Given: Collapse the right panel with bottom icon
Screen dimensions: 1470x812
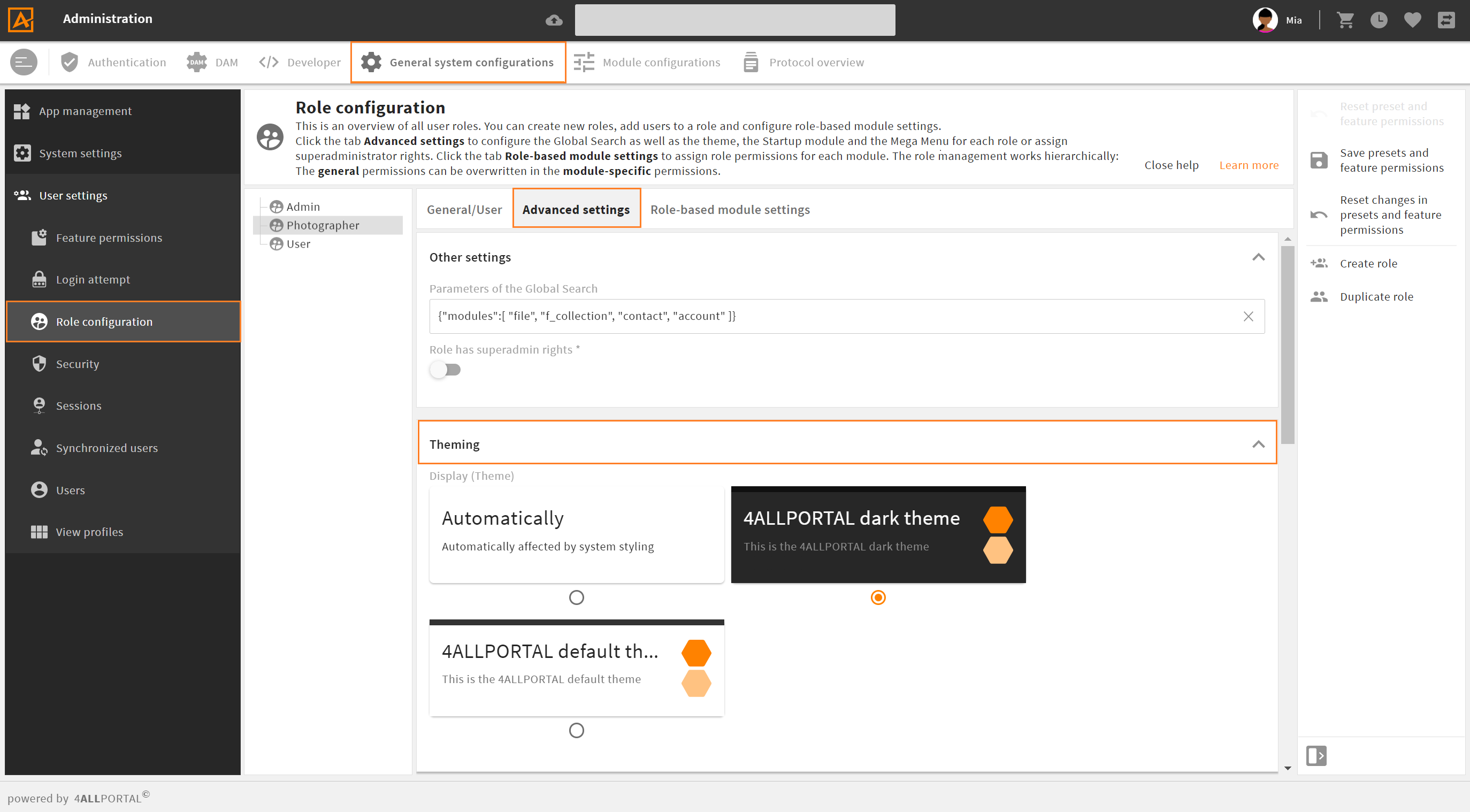Looking at the screenshot, I should tap(1316, 755).
